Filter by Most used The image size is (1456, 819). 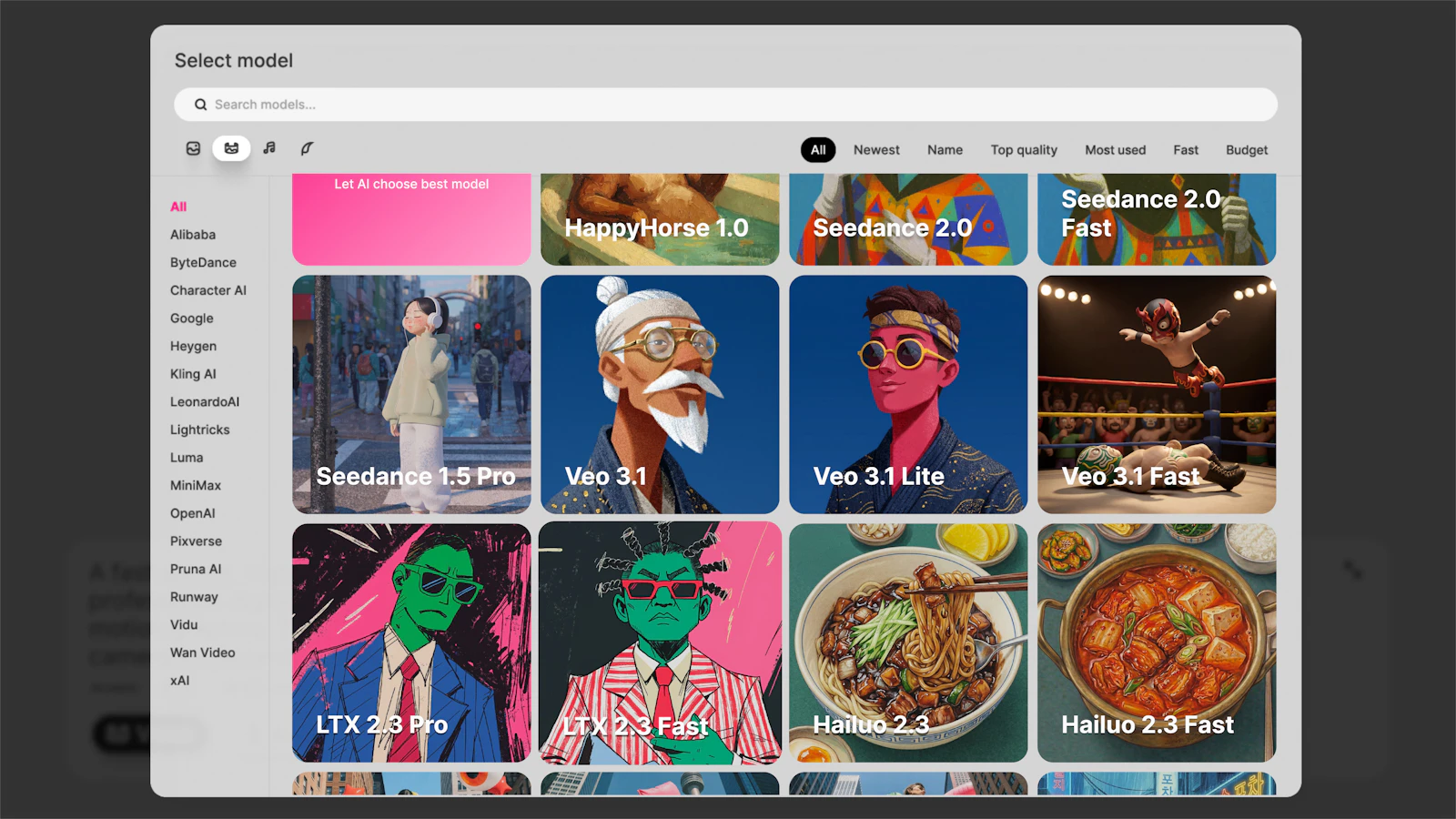coord(1115,150)
